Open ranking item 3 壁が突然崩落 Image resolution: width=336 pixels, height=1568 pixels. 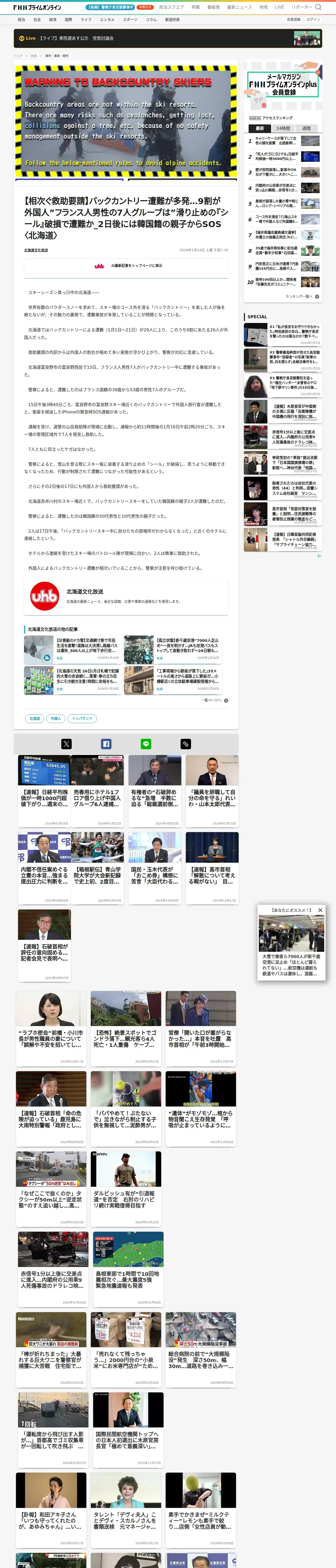click(x=283, y=172)
